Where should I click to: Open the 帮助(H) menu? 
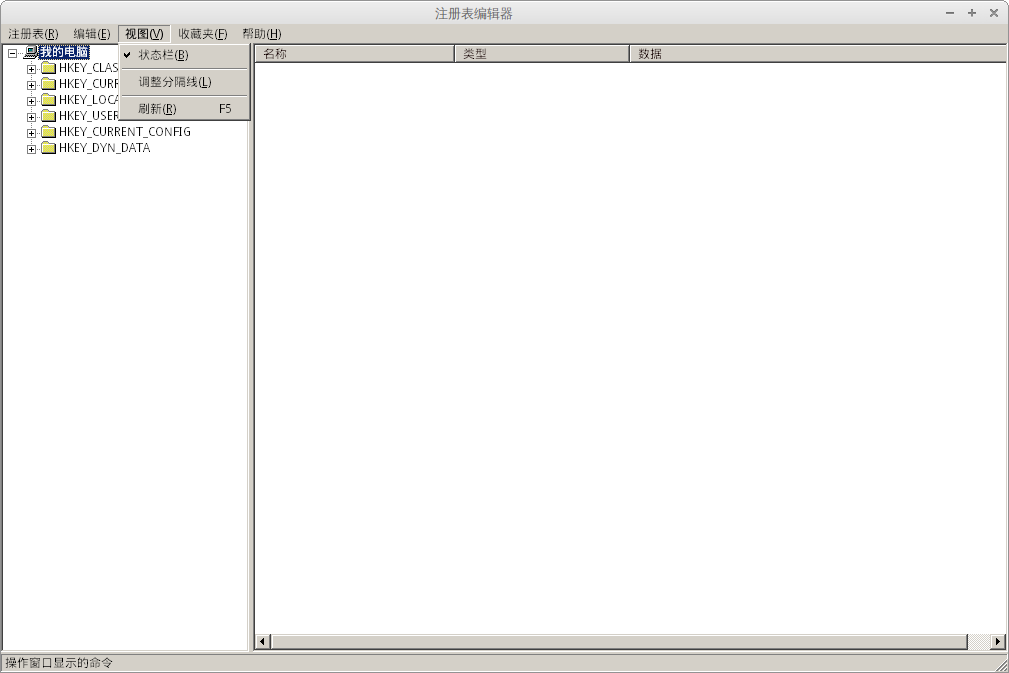pos(262,34)
